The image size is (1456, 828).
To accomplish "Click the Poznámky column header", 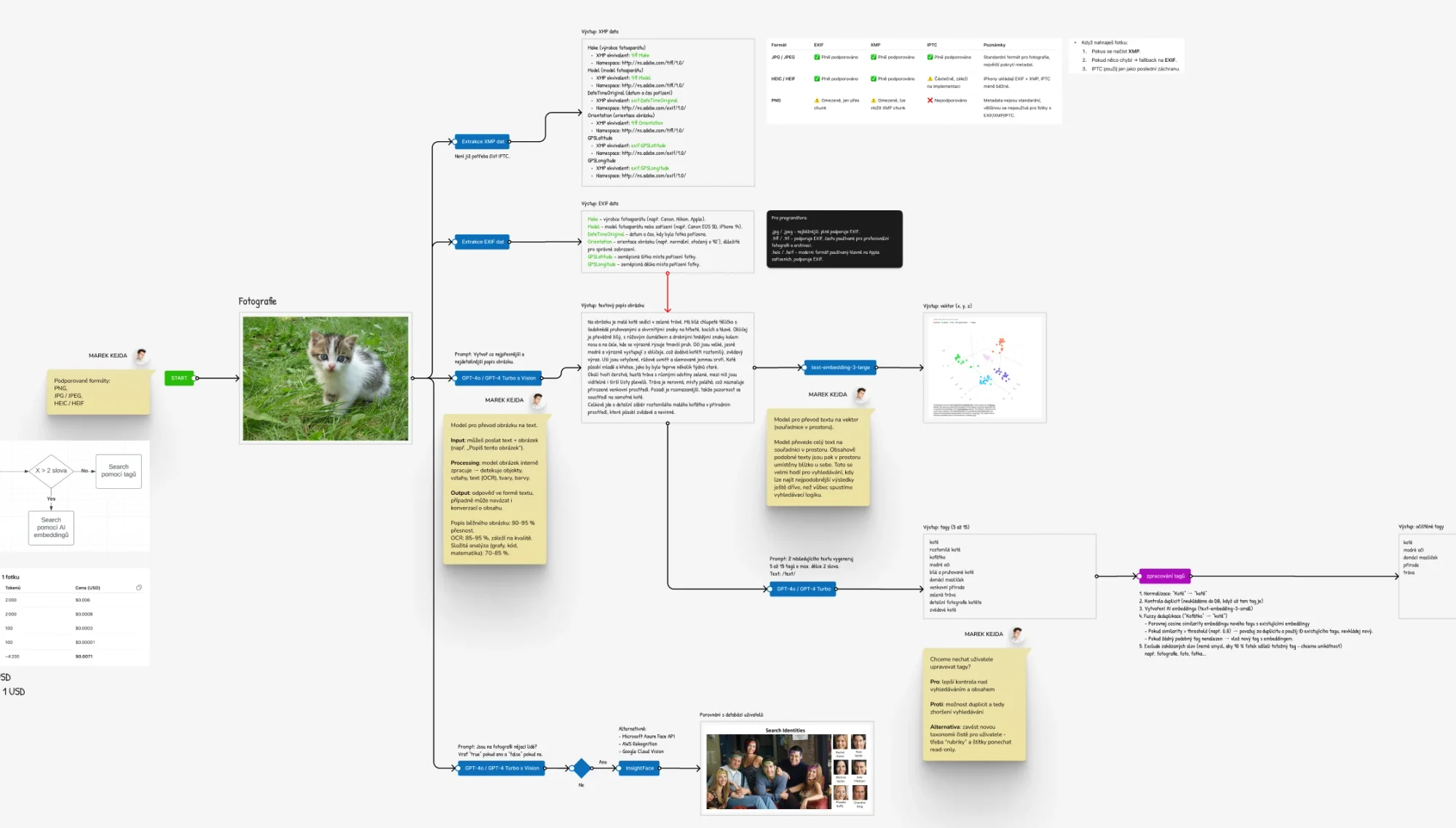I will (994, 45).
